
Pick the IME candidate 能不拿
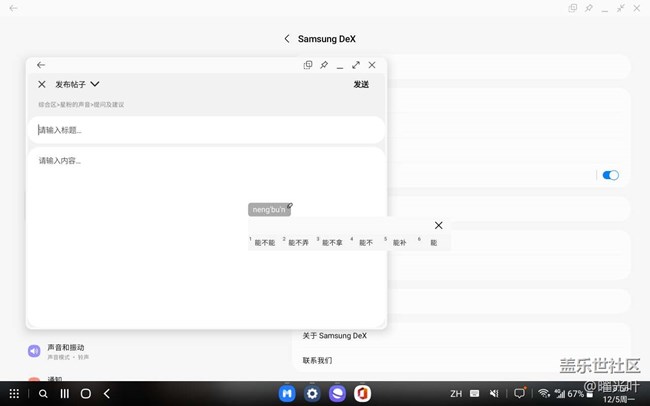[332, 242]
